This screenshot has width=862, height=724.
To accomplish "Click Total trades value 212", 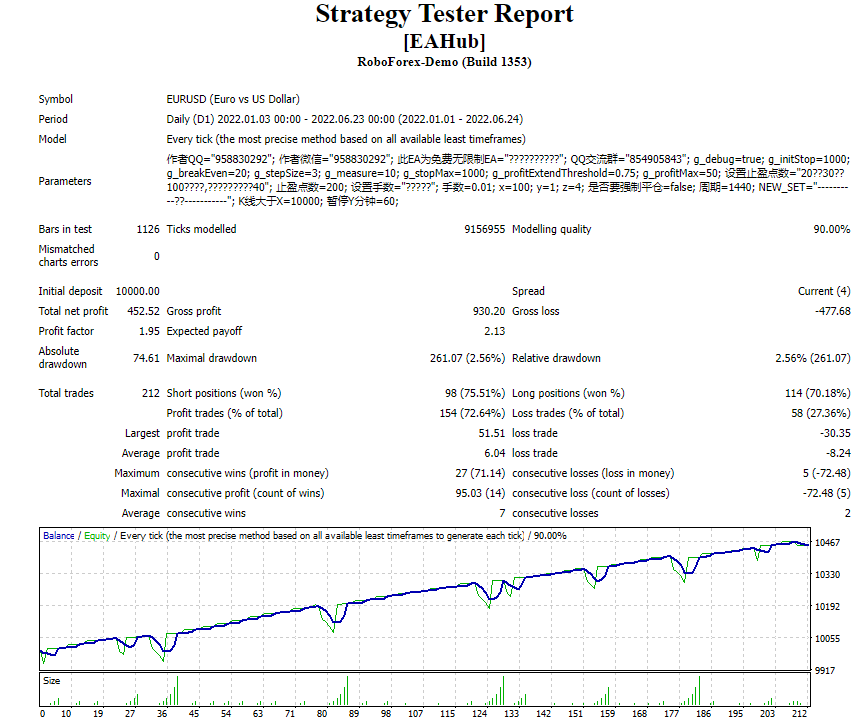I will [151, 393].
